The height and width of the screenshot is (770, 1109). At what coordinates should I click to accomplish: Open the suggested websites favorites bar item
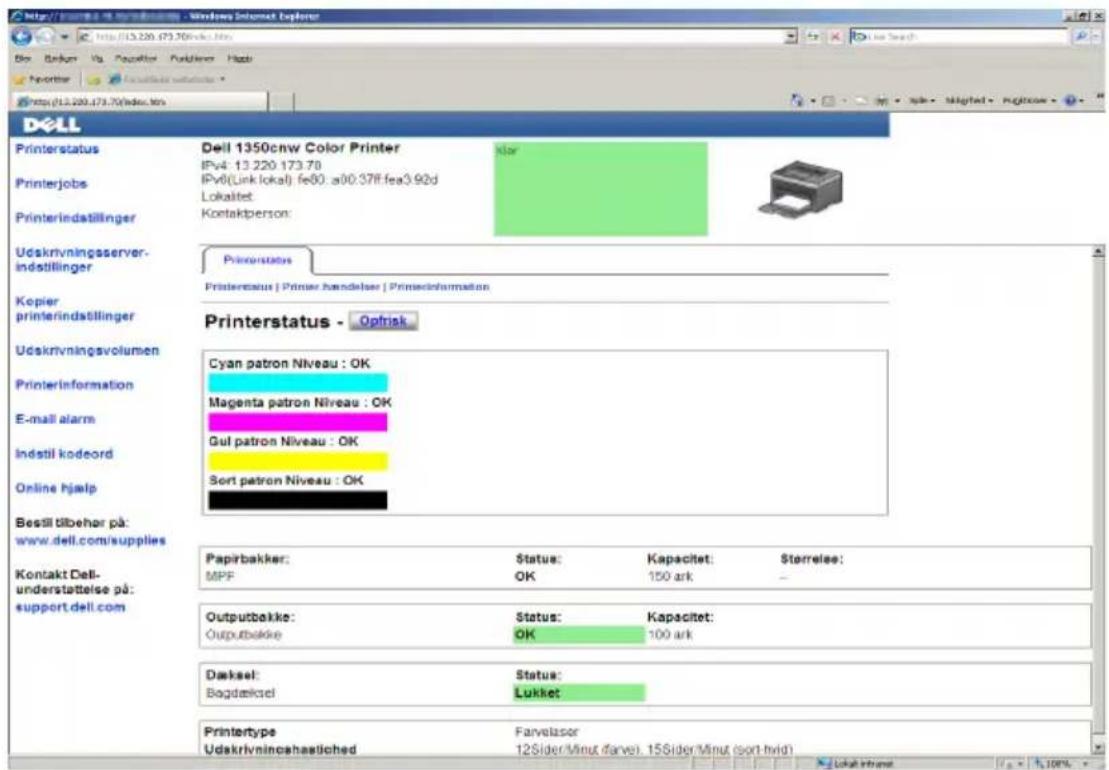[167, 79]
